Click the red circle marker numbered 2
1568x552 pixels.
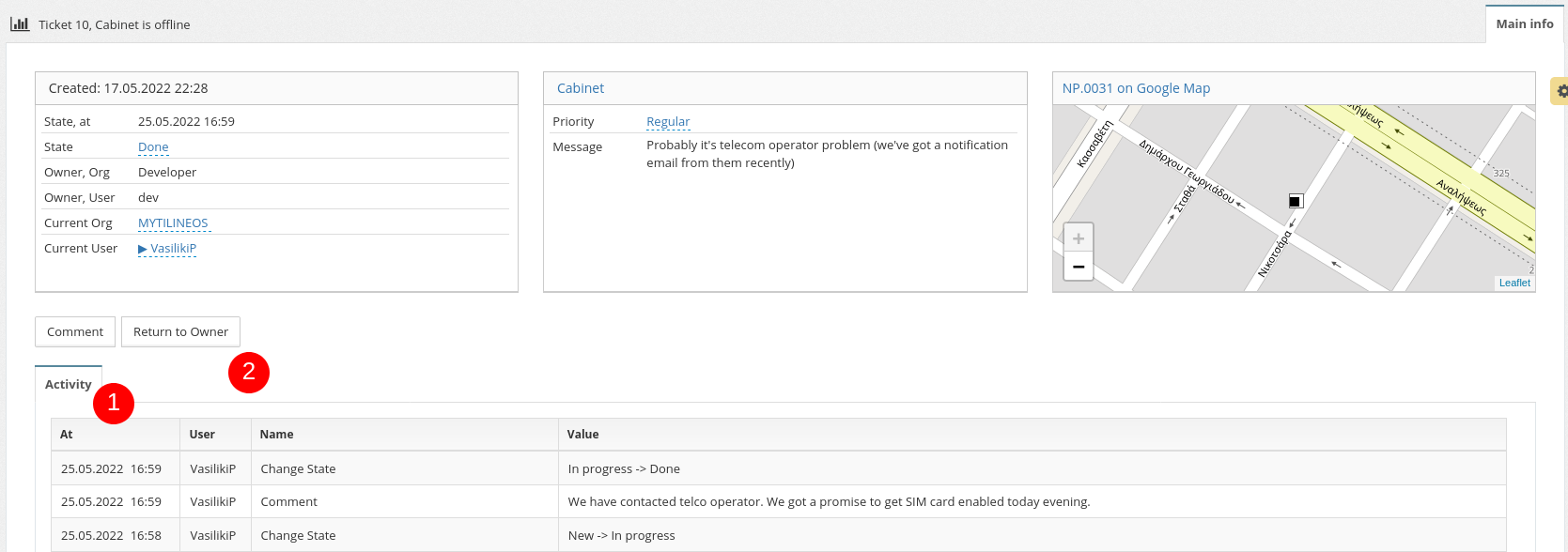click(x=249, y=372)
